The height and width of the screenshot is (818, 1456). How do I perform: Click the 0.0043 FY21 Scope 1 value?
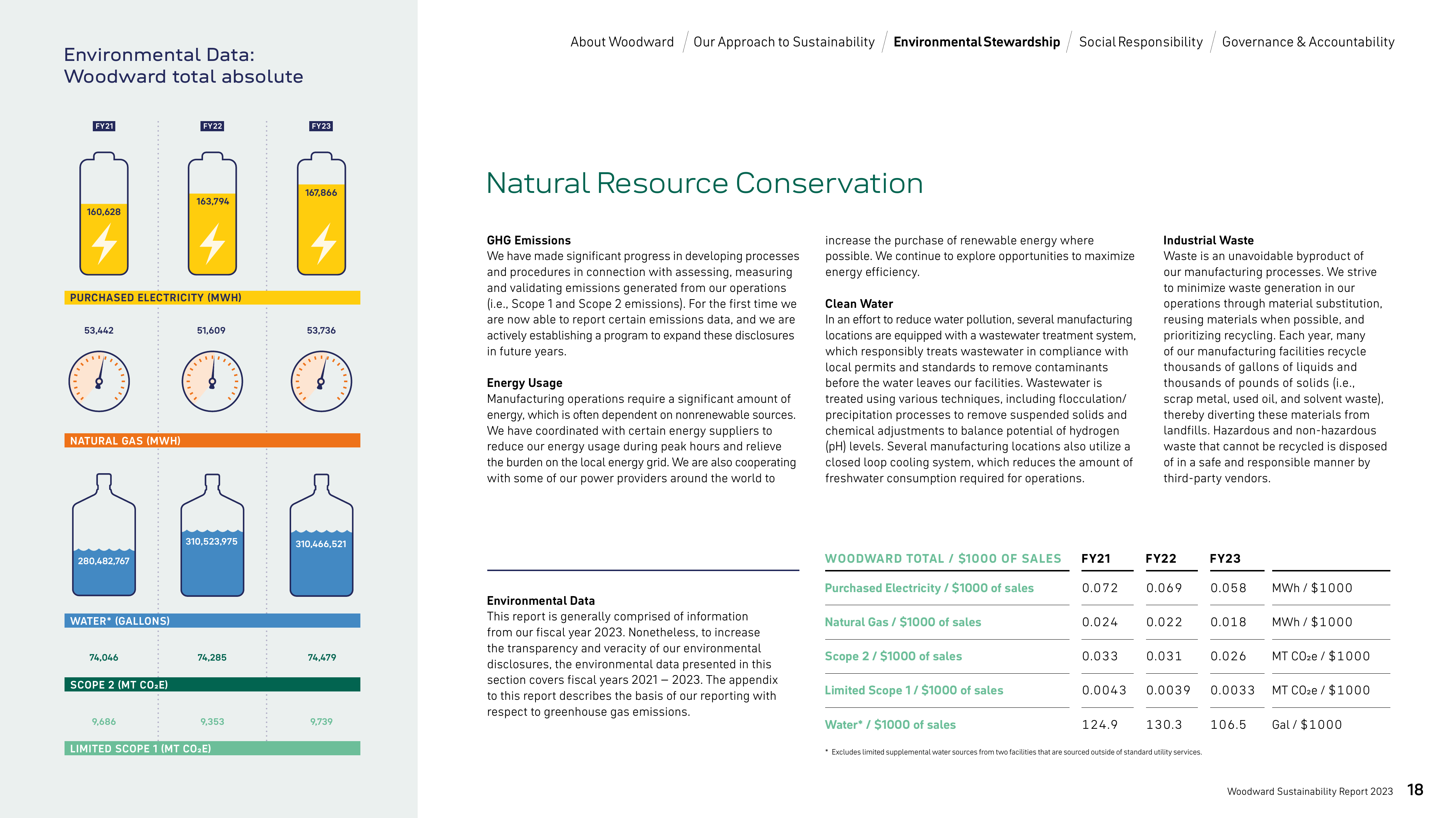(1104, 690)
